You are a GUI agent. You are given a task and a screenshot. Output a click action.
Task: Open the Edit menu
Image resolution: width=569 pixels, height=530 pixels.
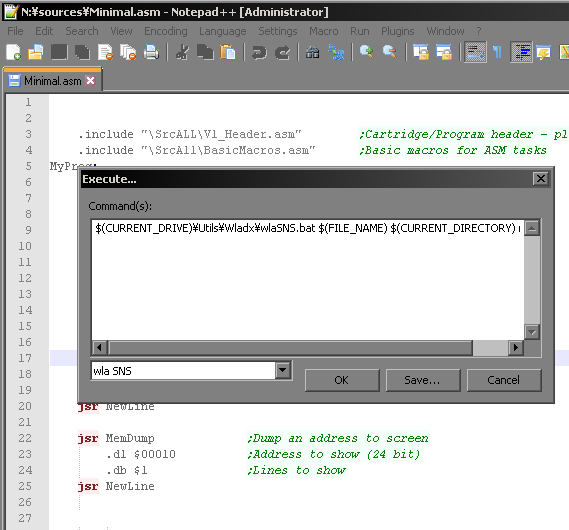[44, 31]
